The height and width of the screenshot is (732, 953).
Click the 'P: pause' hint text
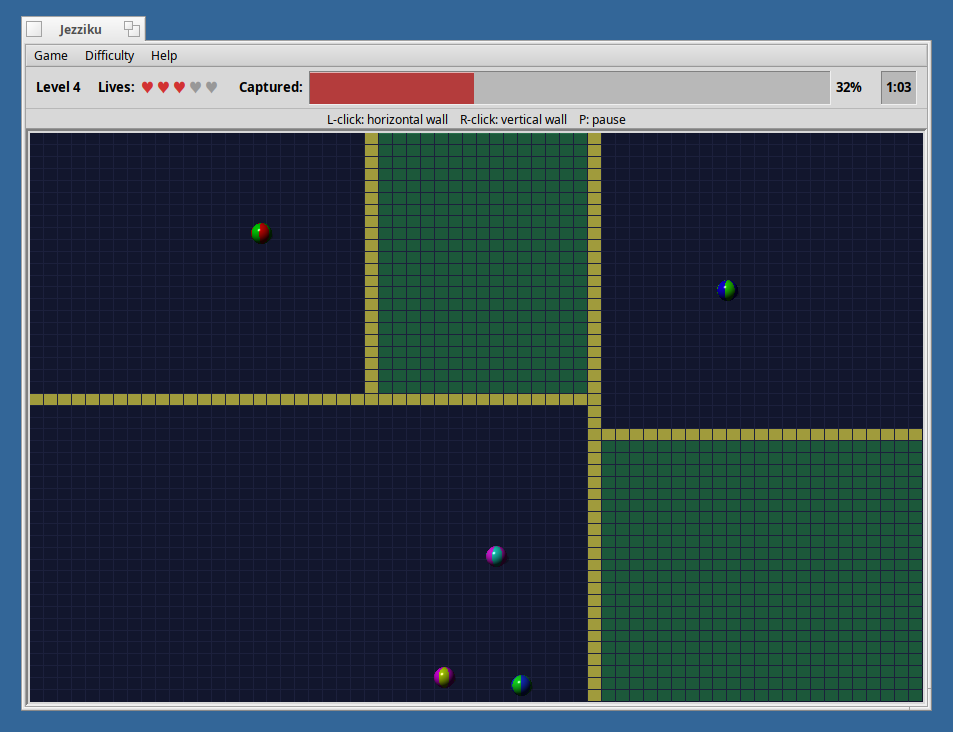tap(602, 119)
